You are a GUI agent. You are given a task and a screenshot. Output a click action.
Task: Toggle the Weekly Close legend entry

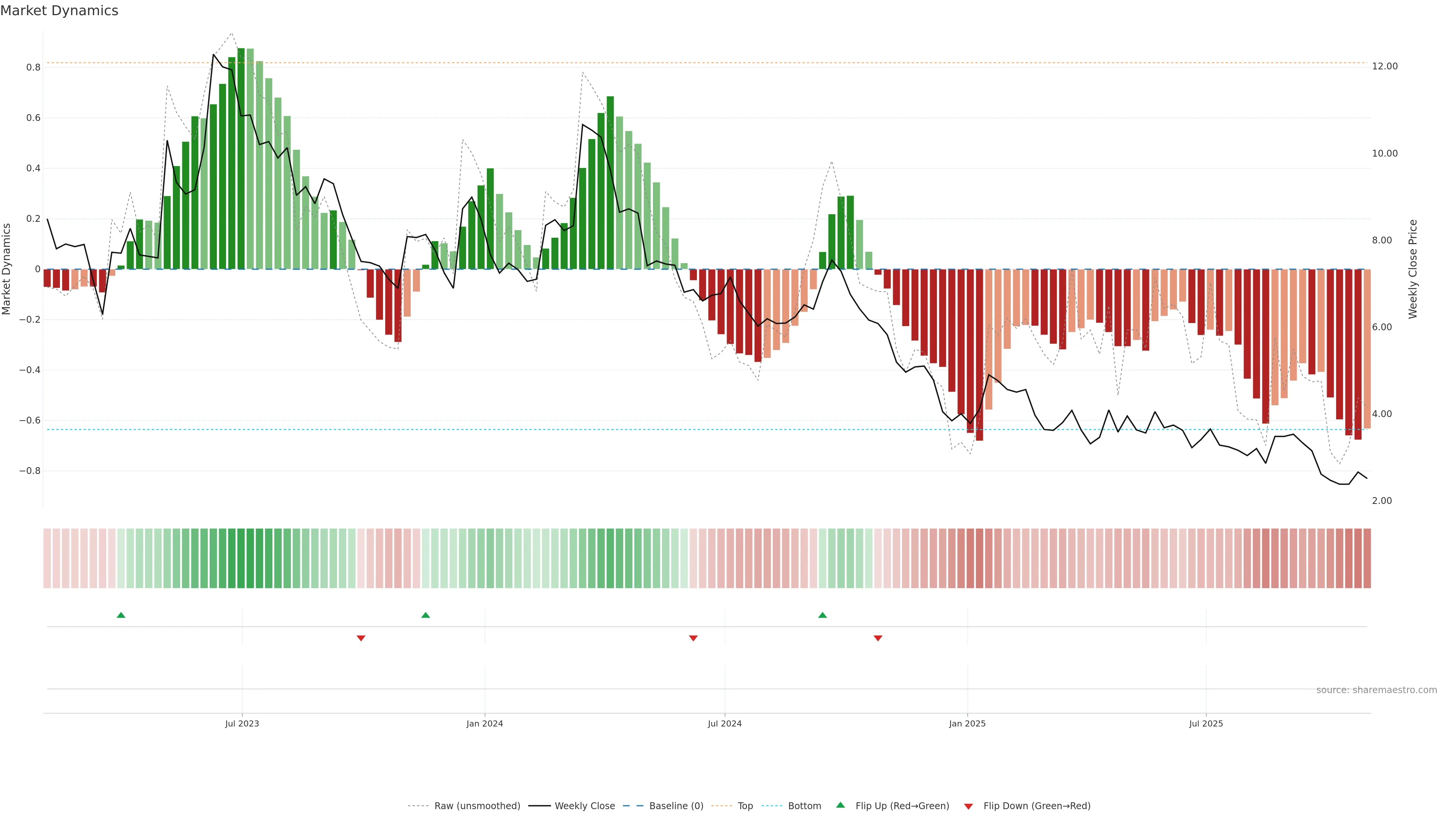point(584,806)
